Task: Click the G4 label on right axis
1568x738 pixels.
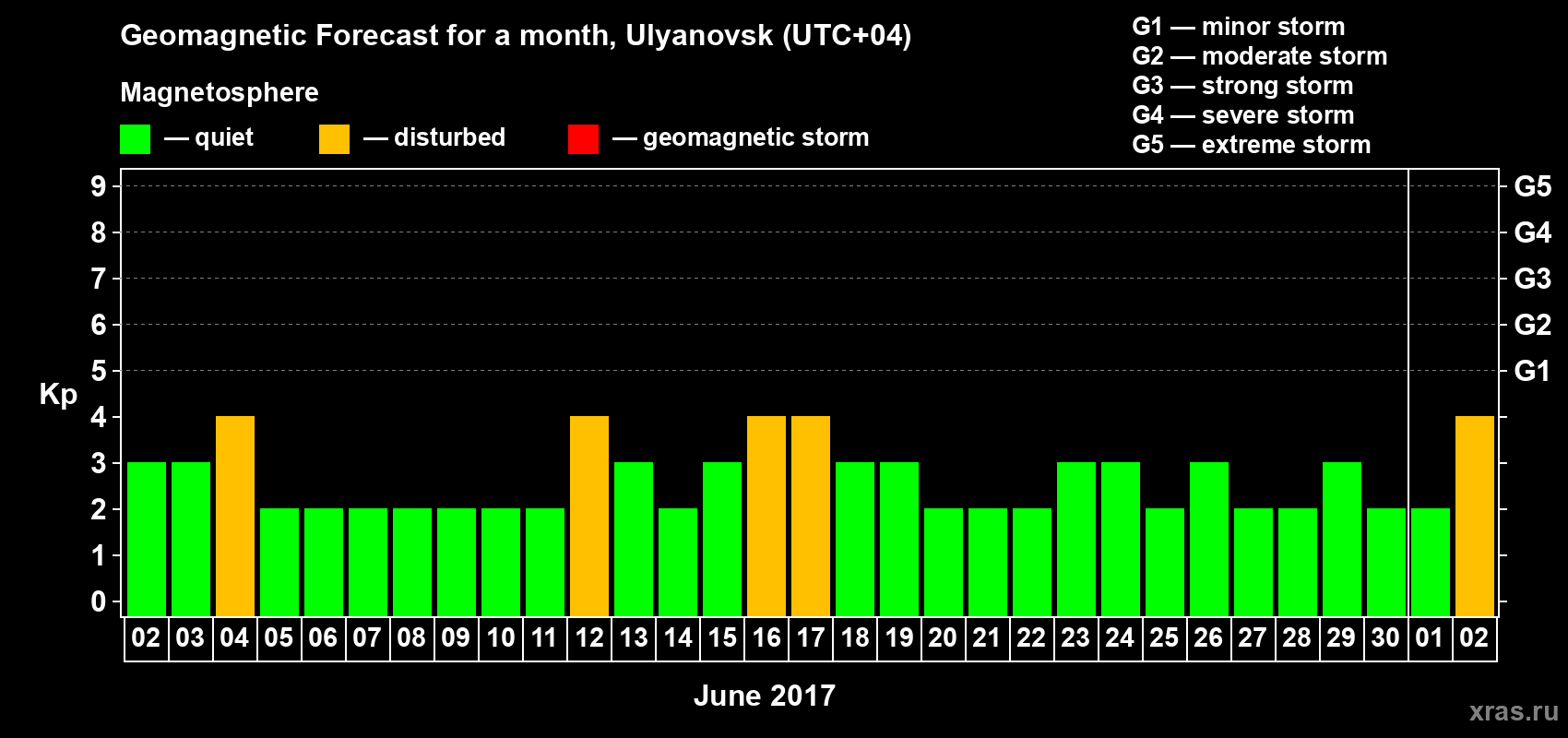Action: (1533, 232)
